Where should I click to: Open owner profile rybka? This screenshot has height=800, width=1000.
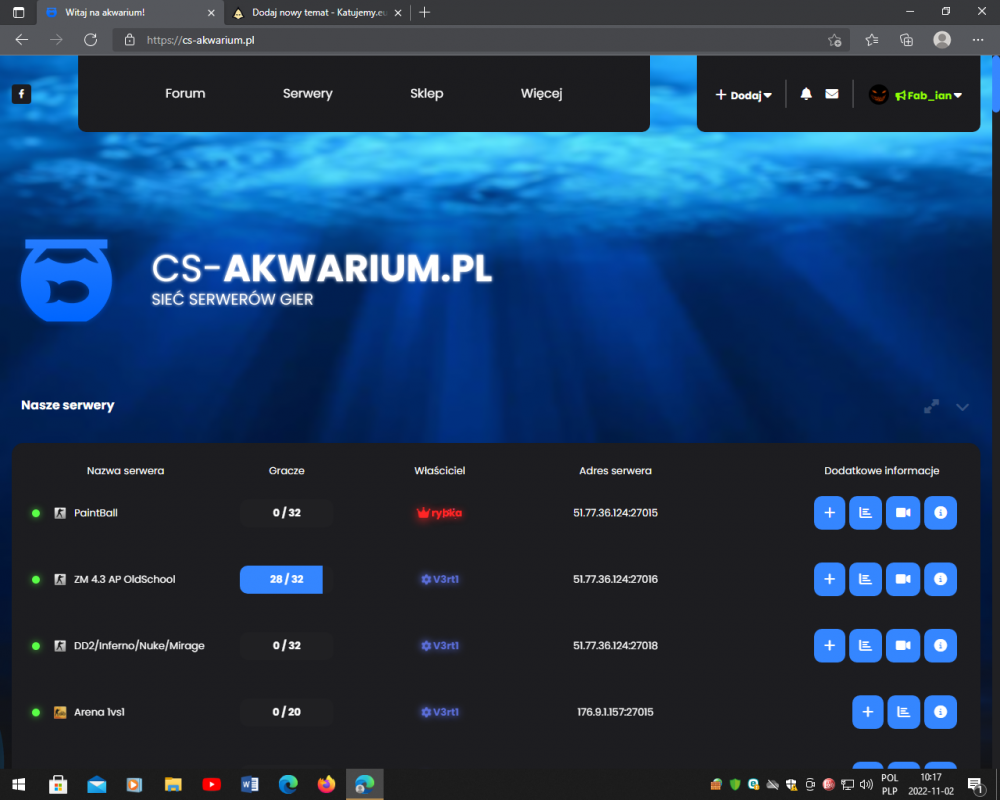[439, 513]
